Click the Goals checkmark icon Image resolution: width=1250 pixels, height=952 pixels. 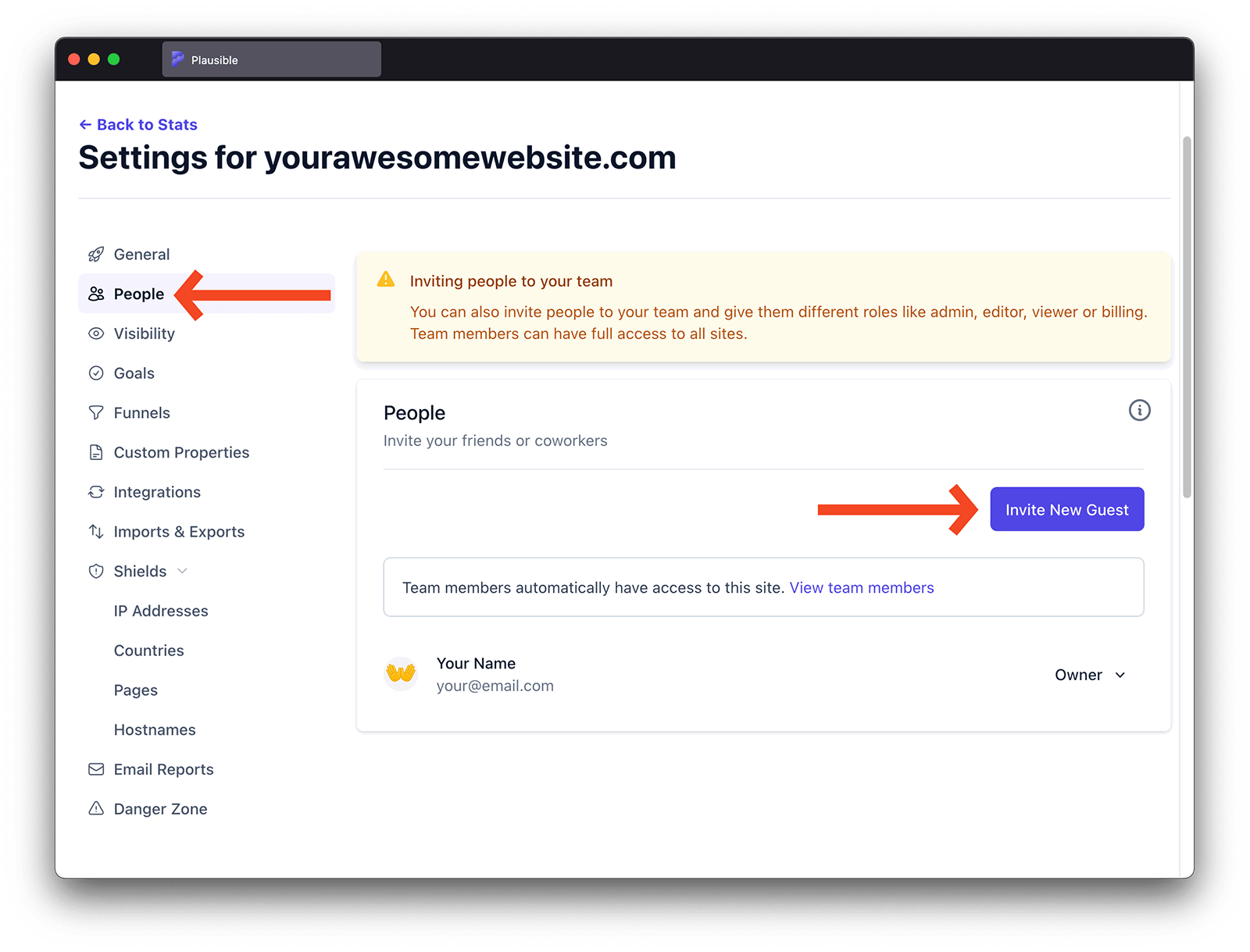[x=95, y=373]
